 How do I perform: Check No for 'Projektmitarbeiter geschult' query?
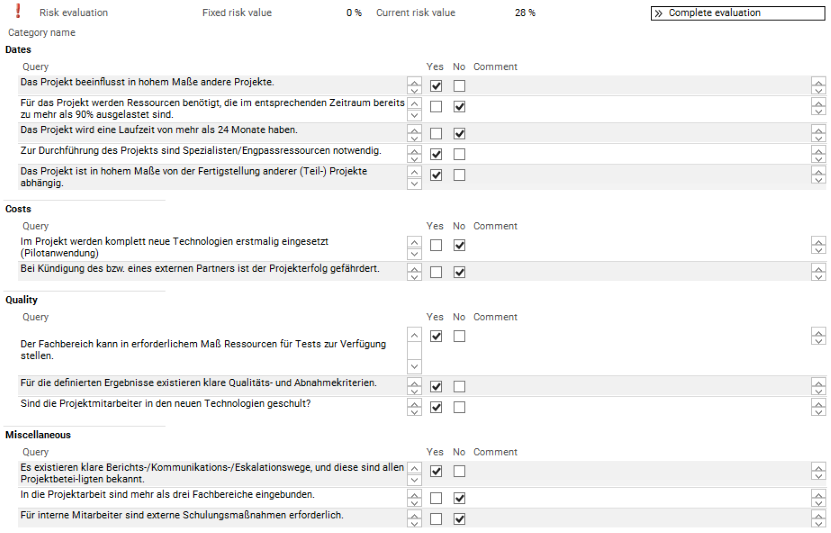pyautogui.click(x=459, y=407)
